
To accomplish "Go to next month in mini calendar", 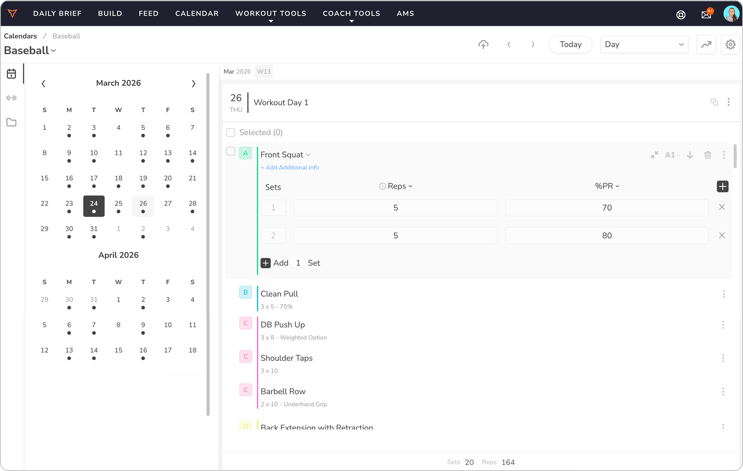I will tap(193, 83).
